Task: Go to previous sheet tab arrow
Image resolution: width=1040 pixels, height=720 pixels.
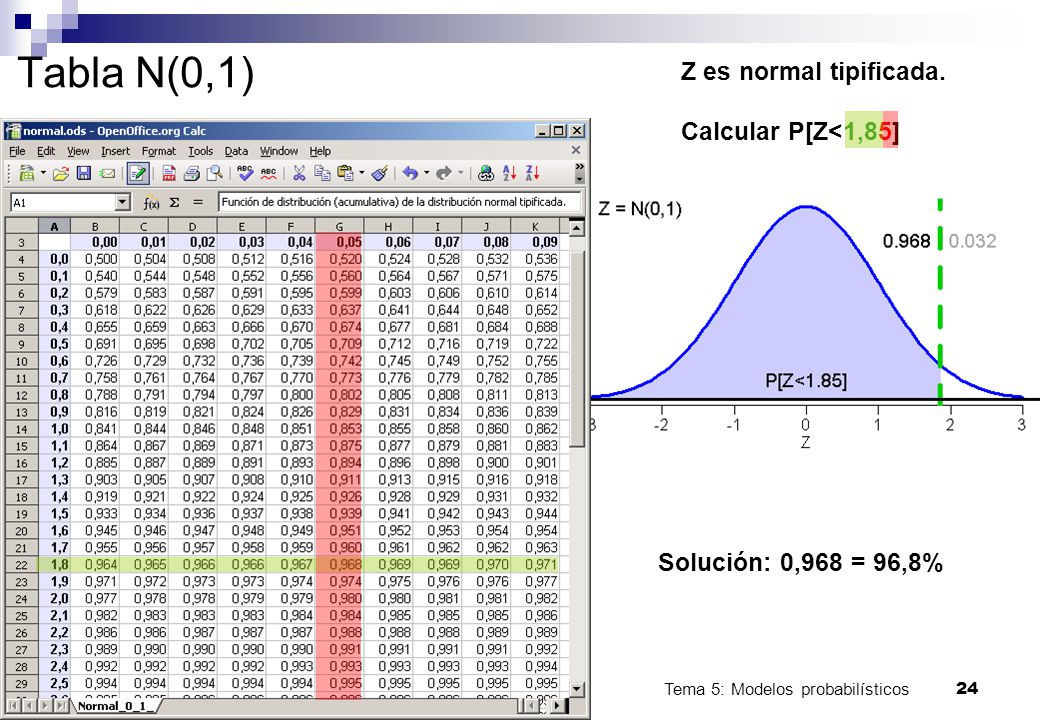Action: point(29,706)
